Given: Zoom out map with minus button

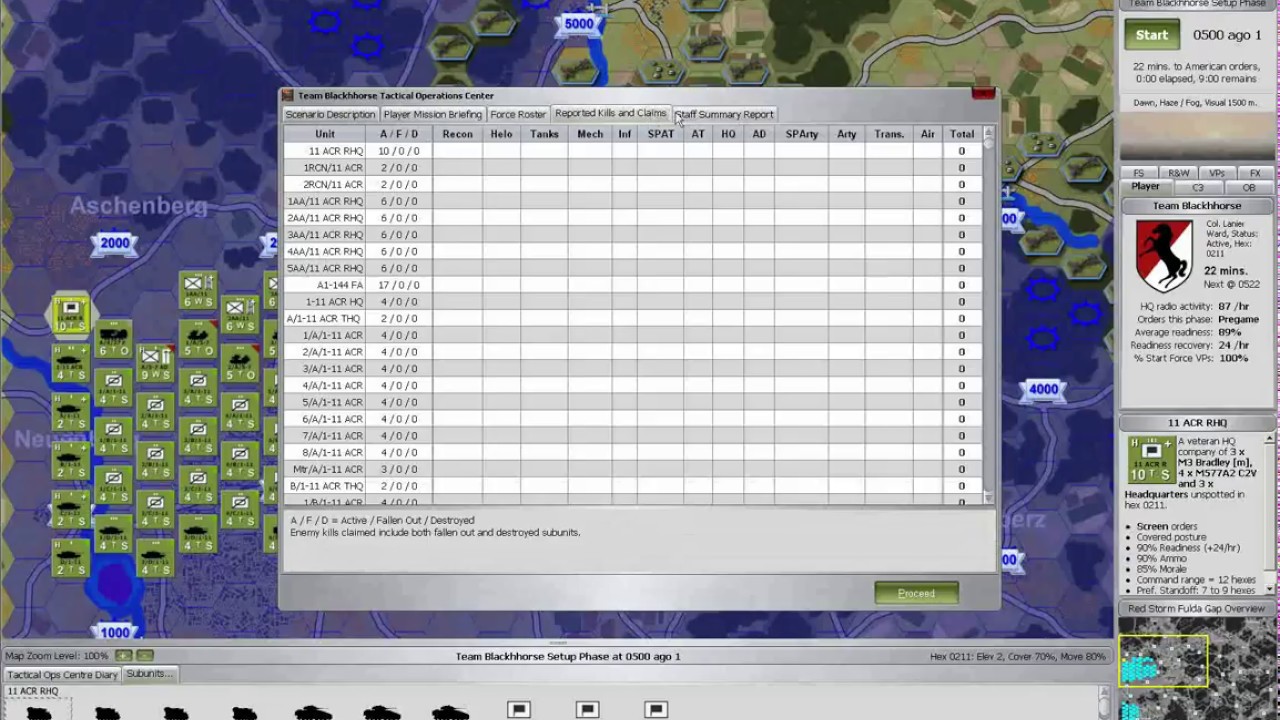Looking at the screenshot, I should [145, 656].
